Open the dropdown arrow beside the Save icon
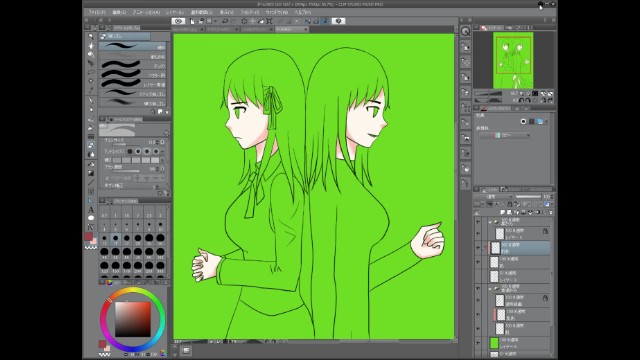The width and height of the screenshot is (640, 360). click(215, 21)
